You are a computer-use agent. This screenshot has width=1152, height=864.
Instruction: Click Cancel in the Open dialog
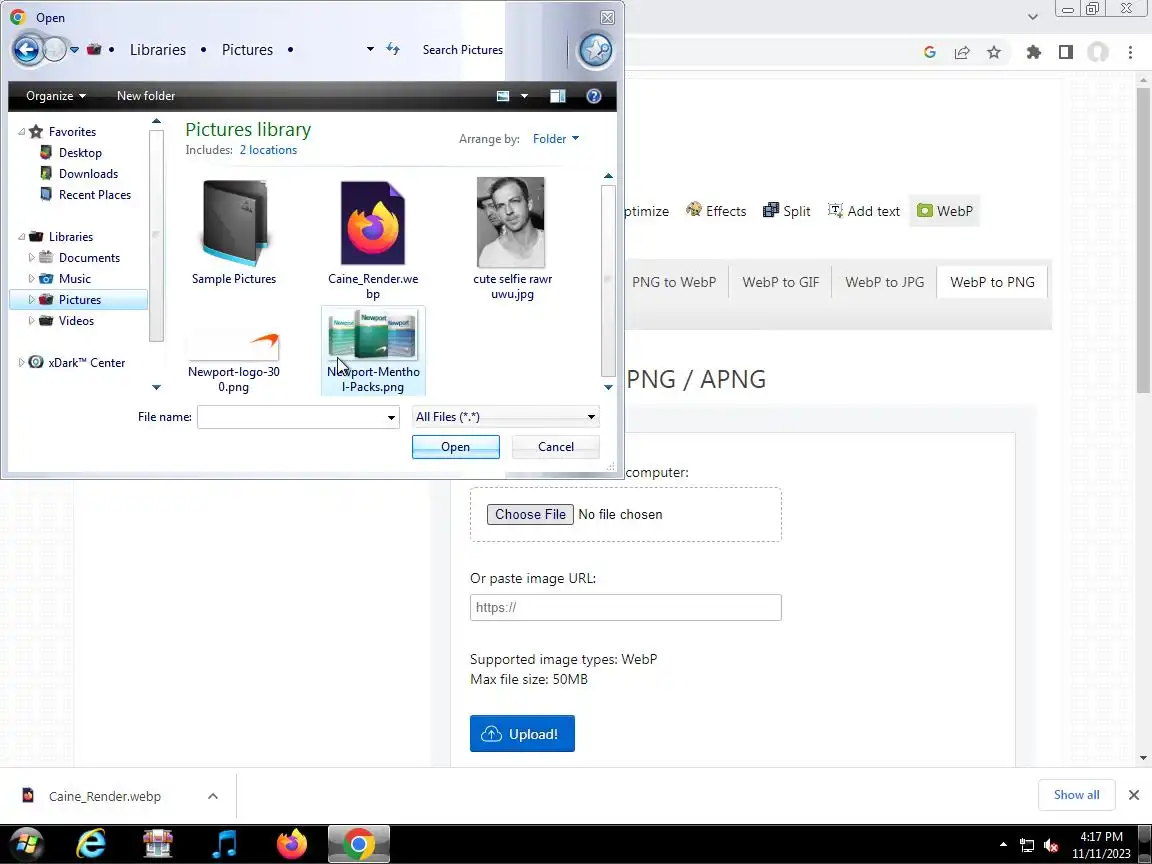[x=555, y=447]
